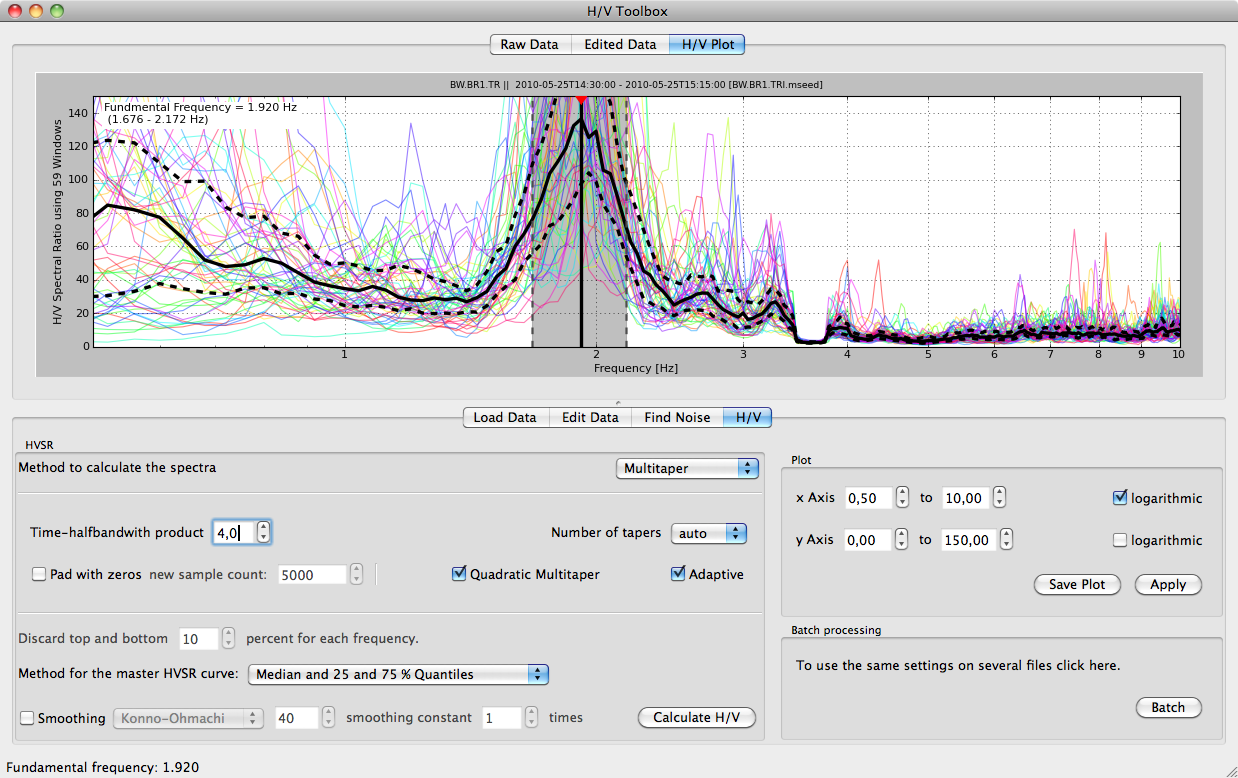Click the red fundamental frequency marker on plot
Viewport: 1238px width, 778px height.
(580, 99)
